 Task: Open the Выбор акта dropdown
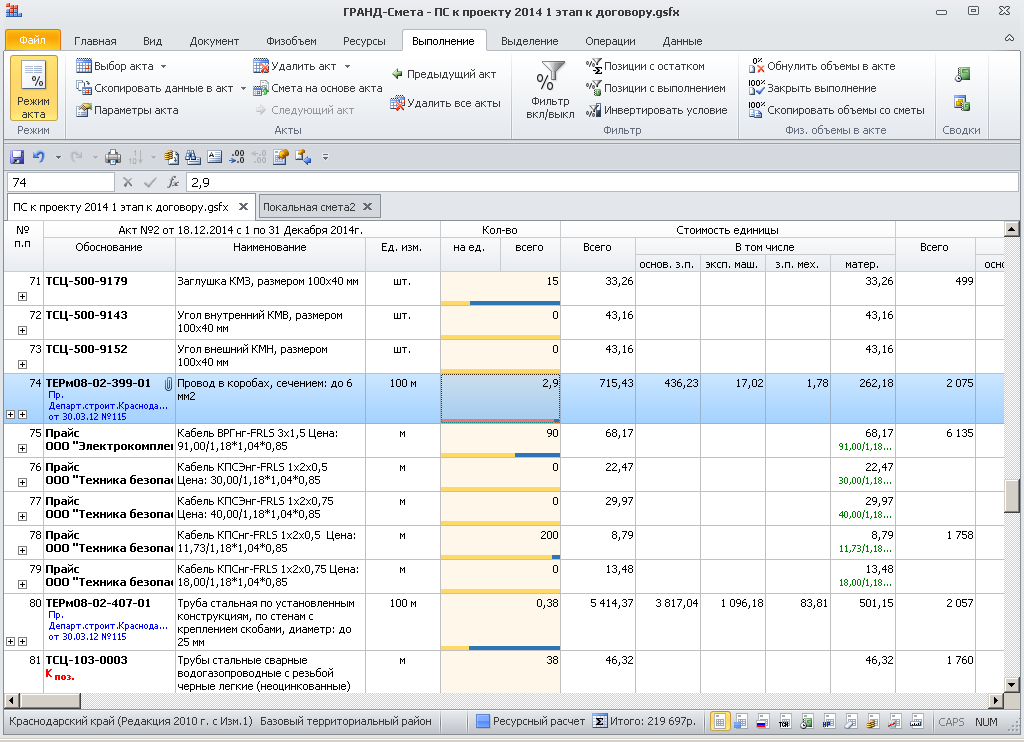[x=123, y=66]
